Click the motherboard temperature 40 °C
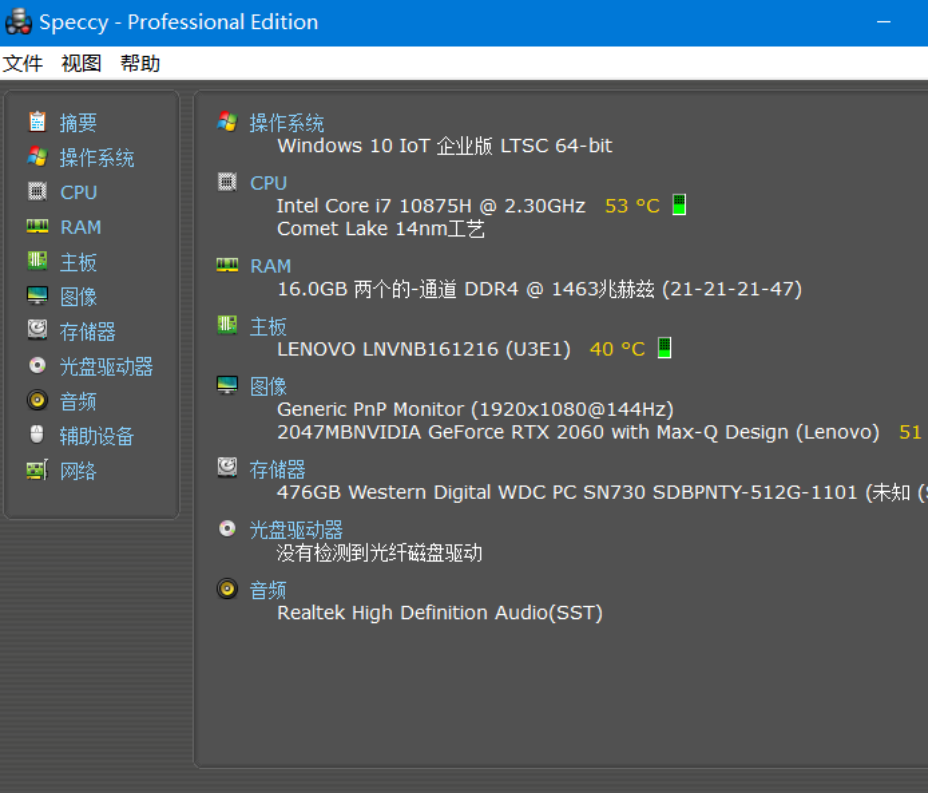 pyautogui.click(x=617, y=349)
